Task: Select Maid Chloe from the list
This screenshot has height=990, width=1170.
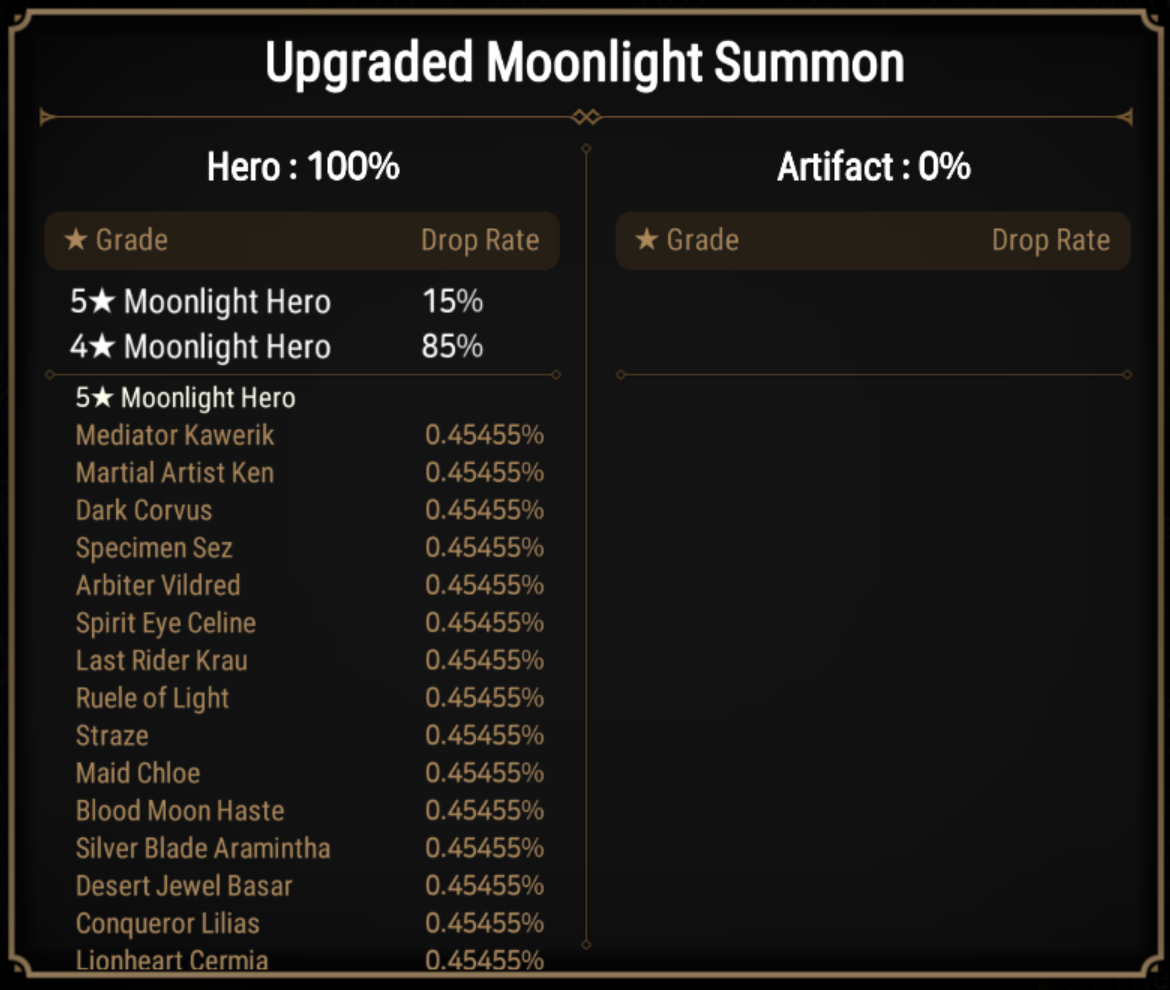Action: click(138, 773)
